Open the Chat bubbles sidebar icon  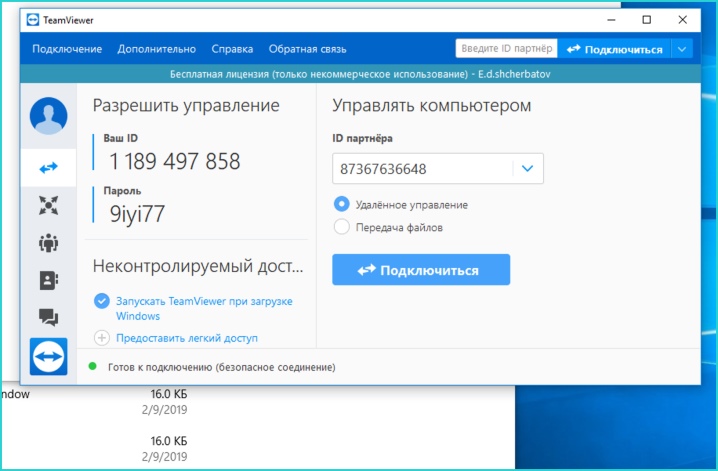[49, 317]
